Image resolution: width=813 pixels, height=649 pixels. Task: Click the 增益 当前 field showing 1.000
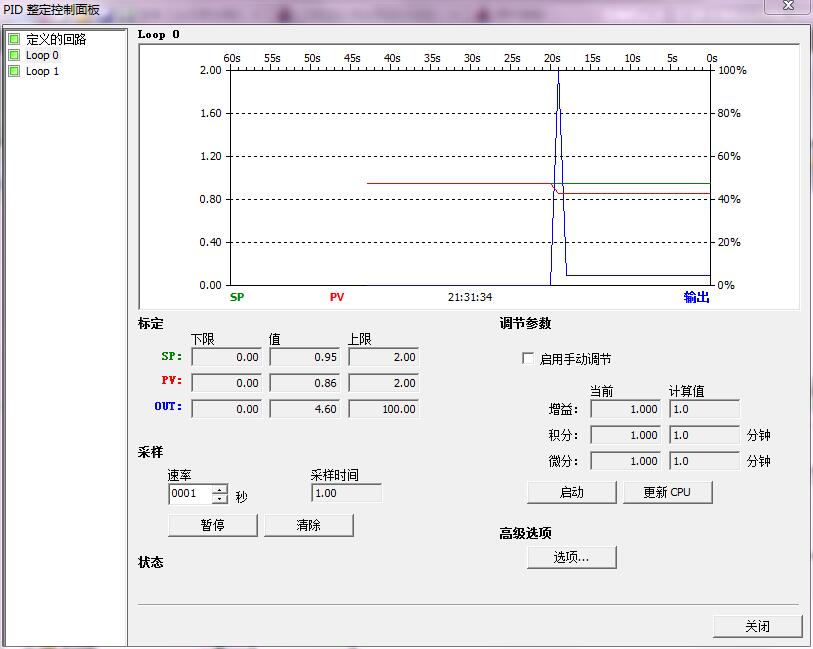tap(625, 409)
